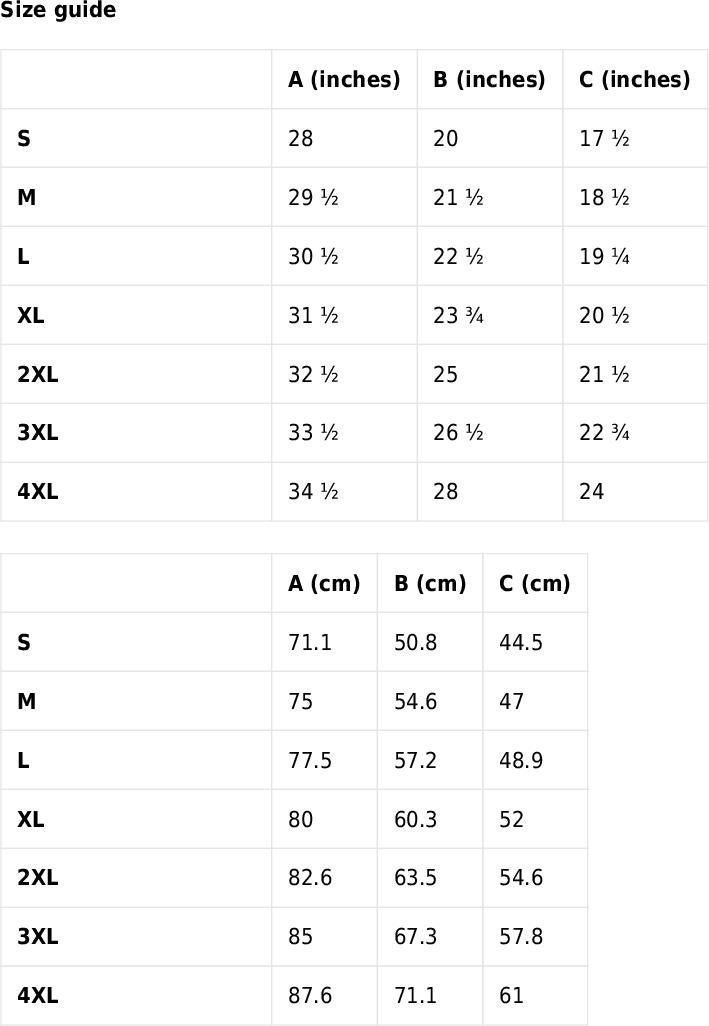Click the C (cm) column header
Screen dimensions: 709x1026
tap(535, 583)
